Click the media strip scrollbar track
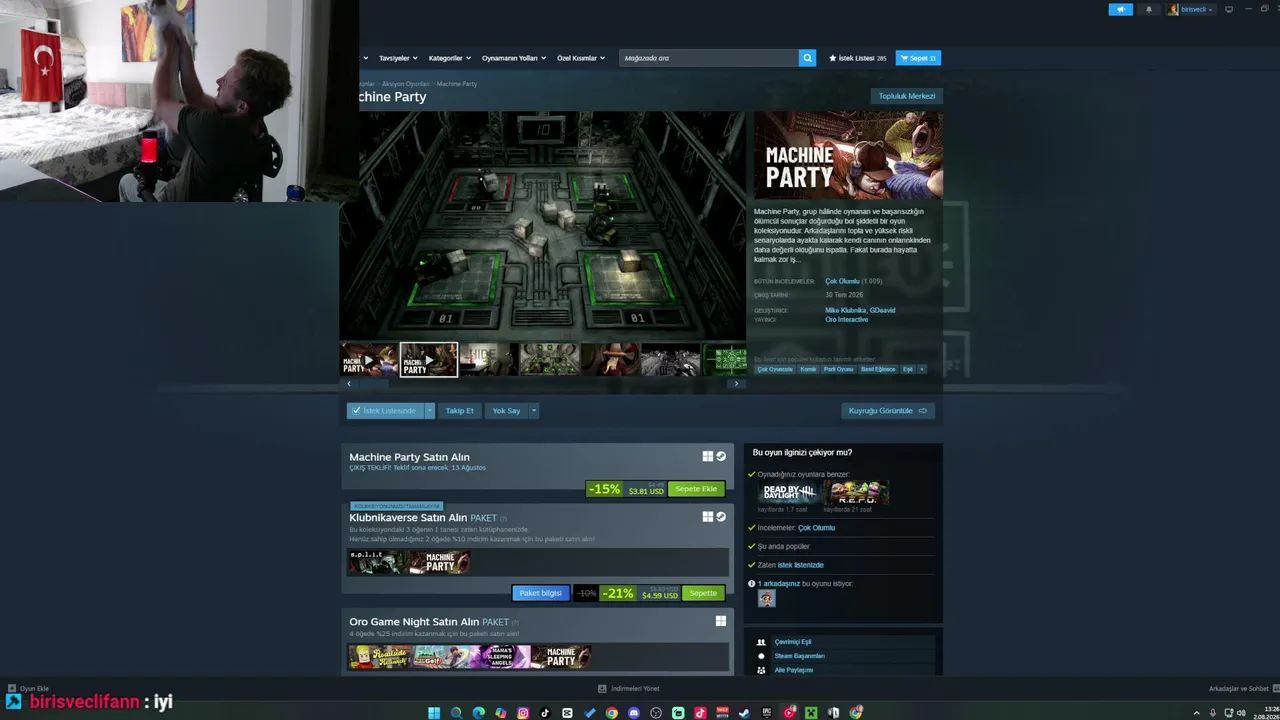The width and height of the screenshot is (1280, 720). [x=543, y=383]
